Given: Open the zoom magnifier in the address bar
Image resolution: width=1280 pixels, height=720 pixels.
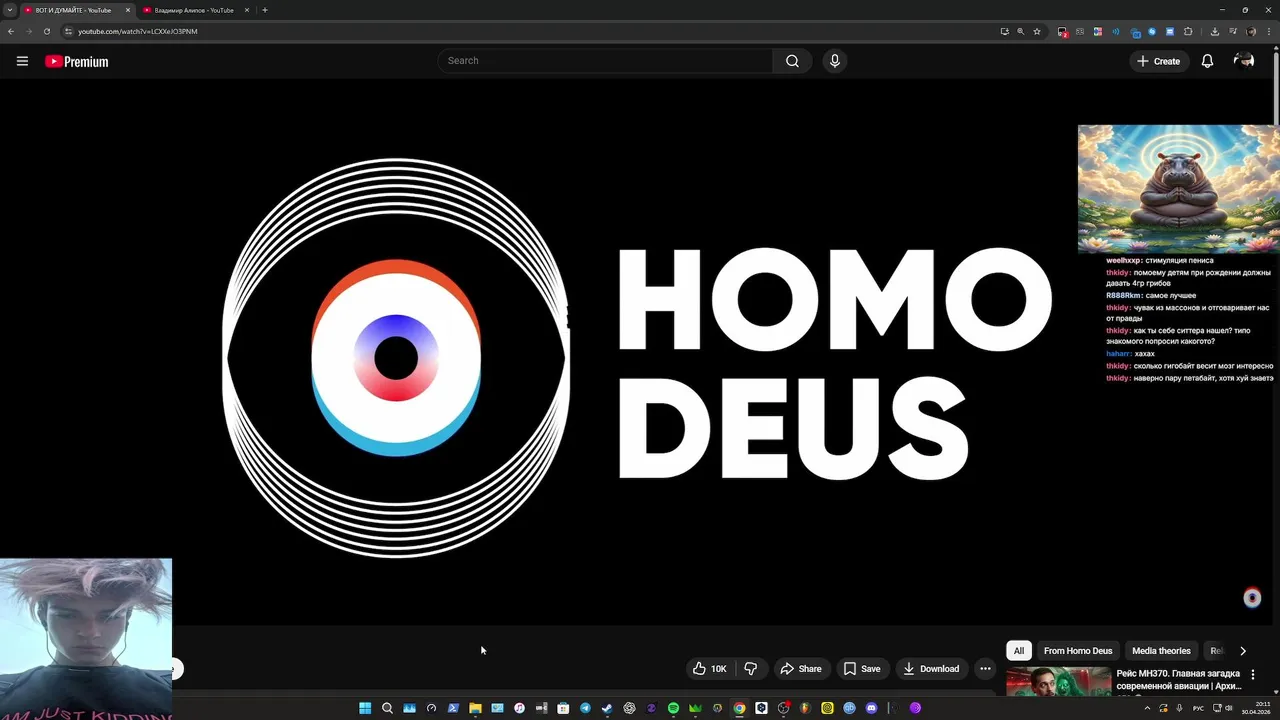Looking at the screenshot, I should click(x=1021, y=31).
